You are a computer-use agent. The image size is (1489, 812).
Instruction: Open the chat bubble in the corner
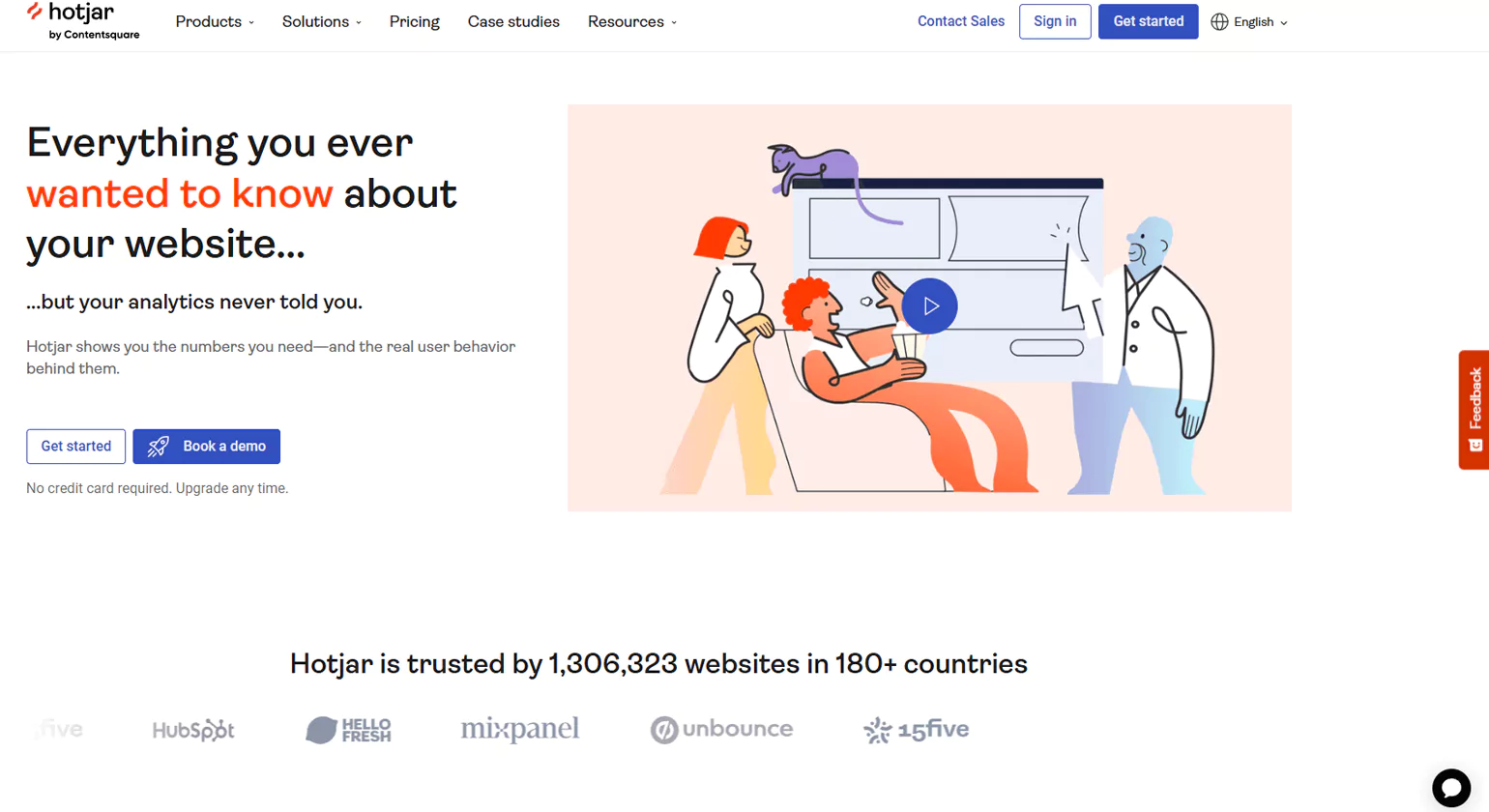1450,786
